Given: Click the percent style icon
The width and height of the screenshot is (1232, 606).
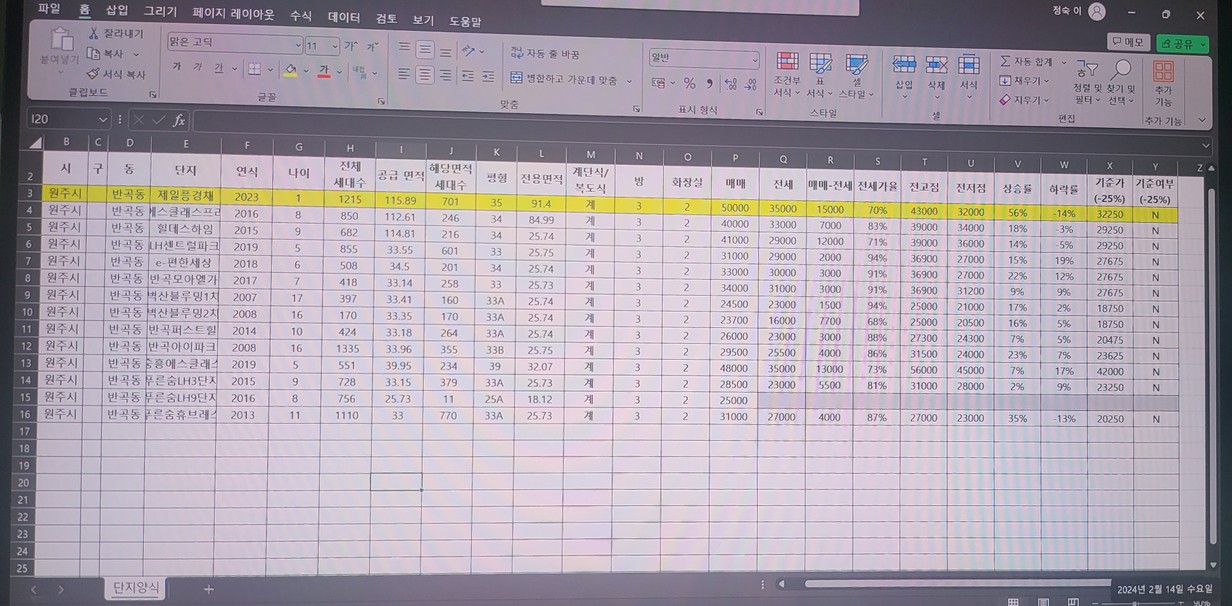Looking at the screenshot, I should [689, 83].
